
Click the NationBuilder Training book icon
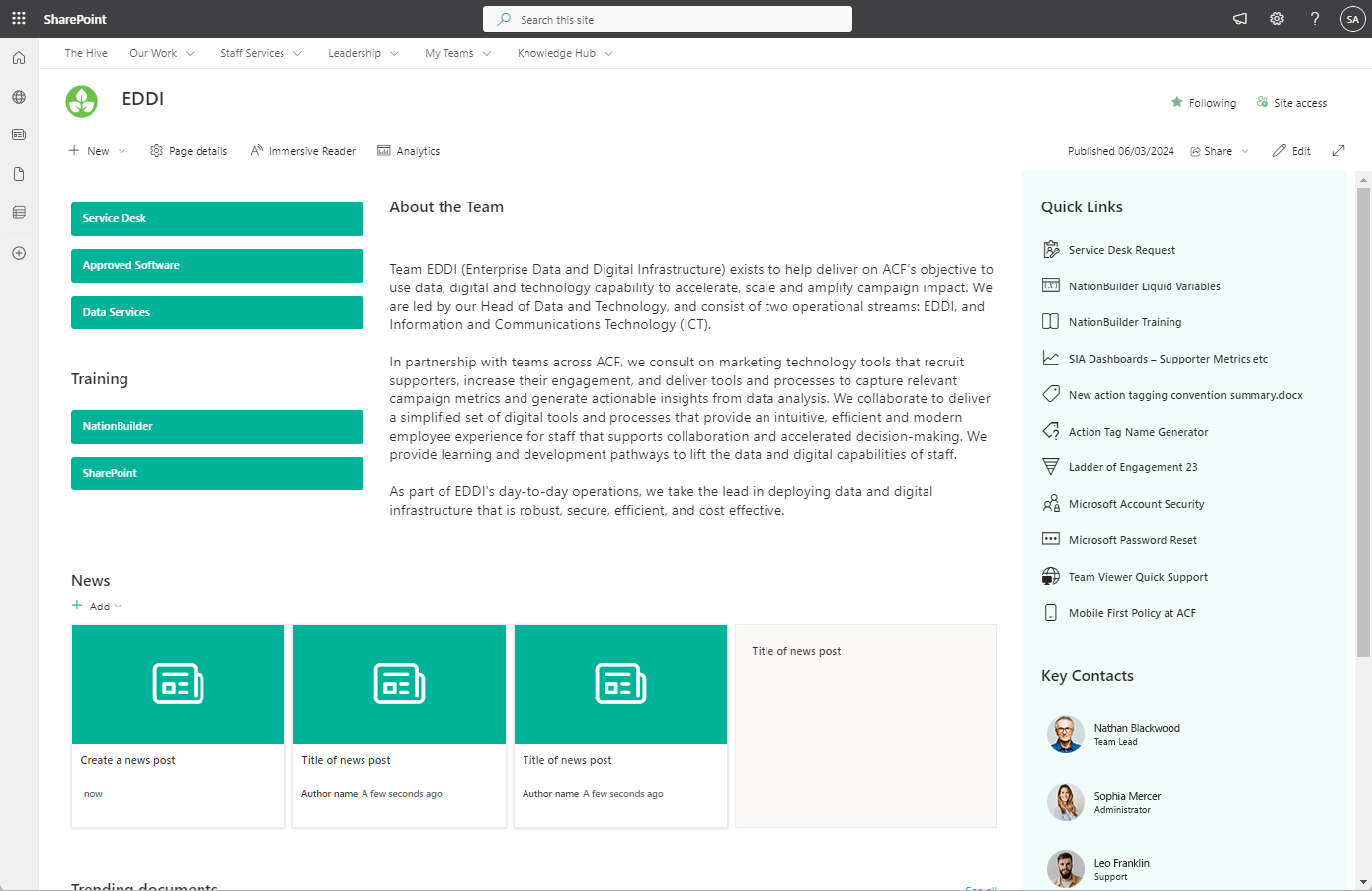pos(1051,322)
